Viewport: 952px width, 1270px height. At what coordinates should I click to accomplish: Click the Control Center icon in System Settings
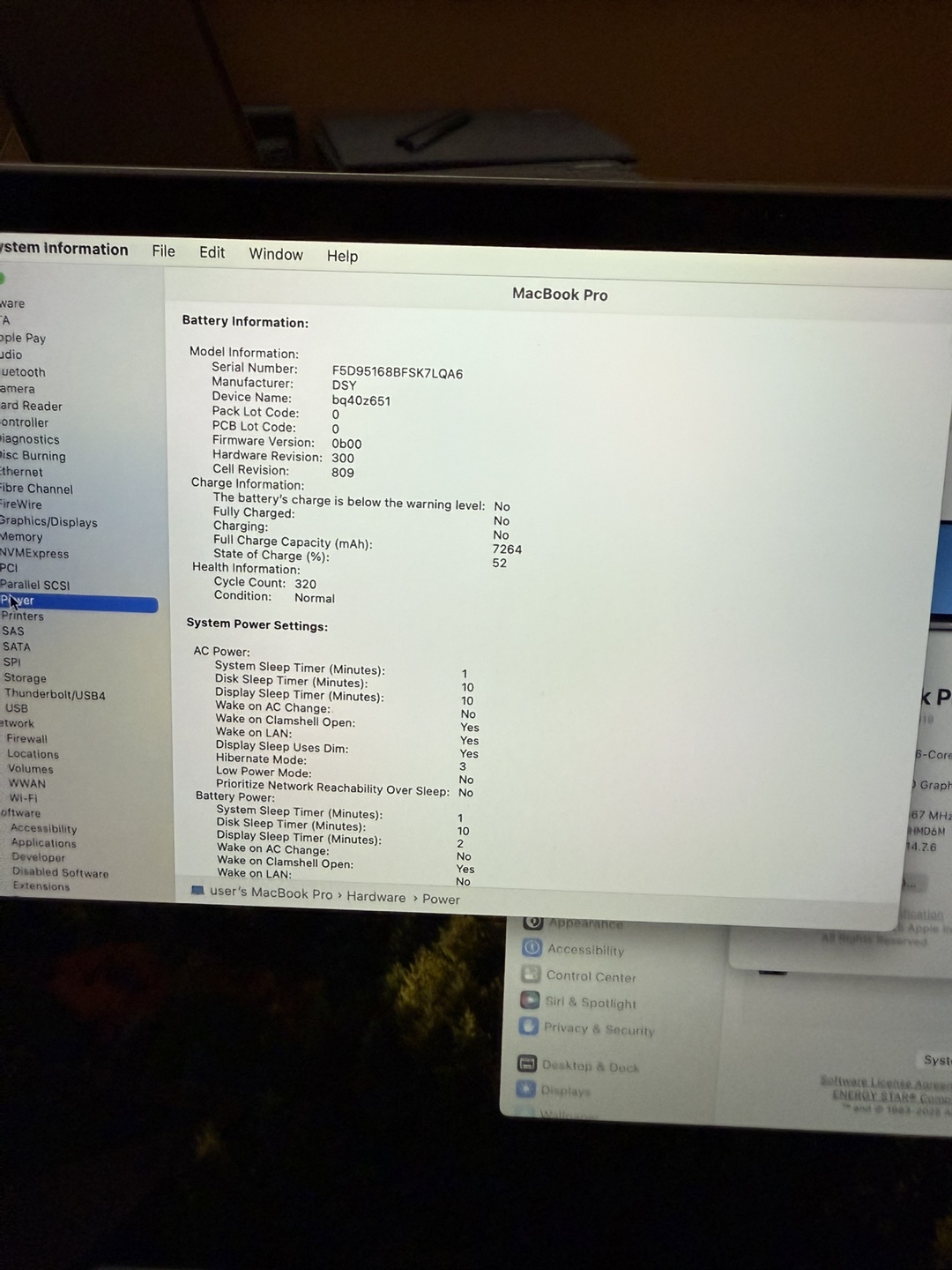click(x=531, y=975)
